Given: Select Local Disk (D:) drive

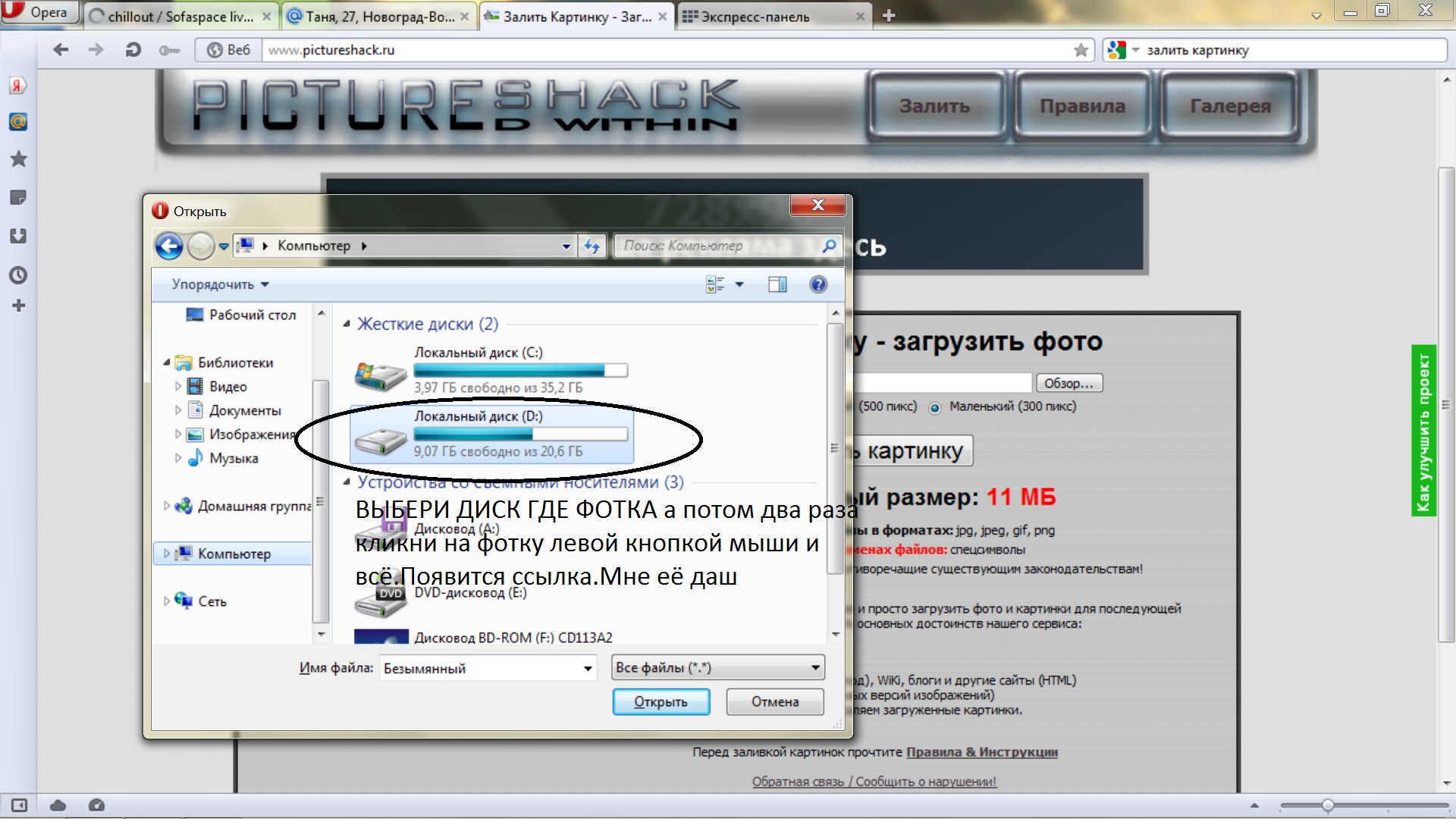Looking at the screenshot, I should [491, 434].
